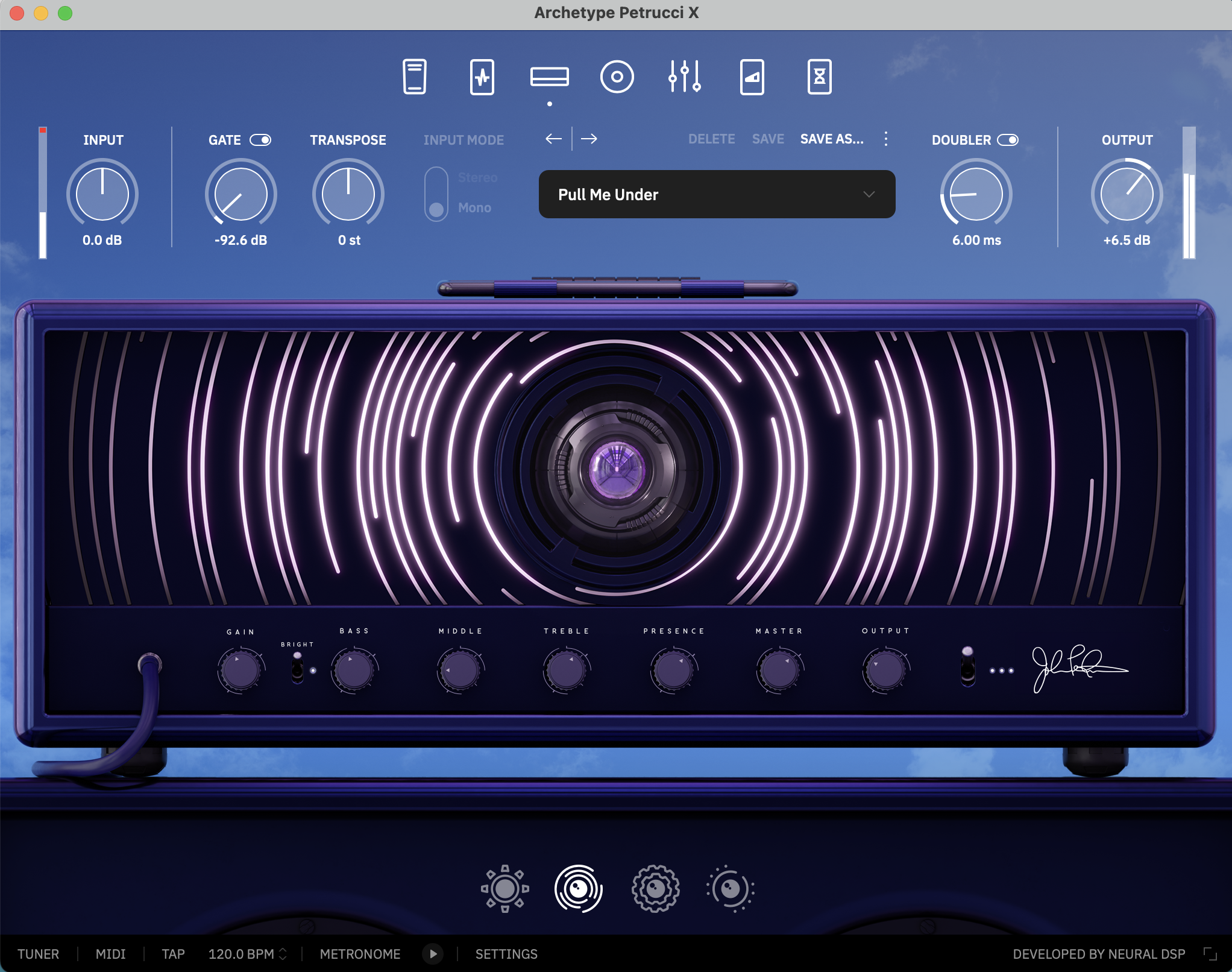Go to previous preset with left arrow
This screenshot has width=1232, height=972.
click(x=553, y=139)
